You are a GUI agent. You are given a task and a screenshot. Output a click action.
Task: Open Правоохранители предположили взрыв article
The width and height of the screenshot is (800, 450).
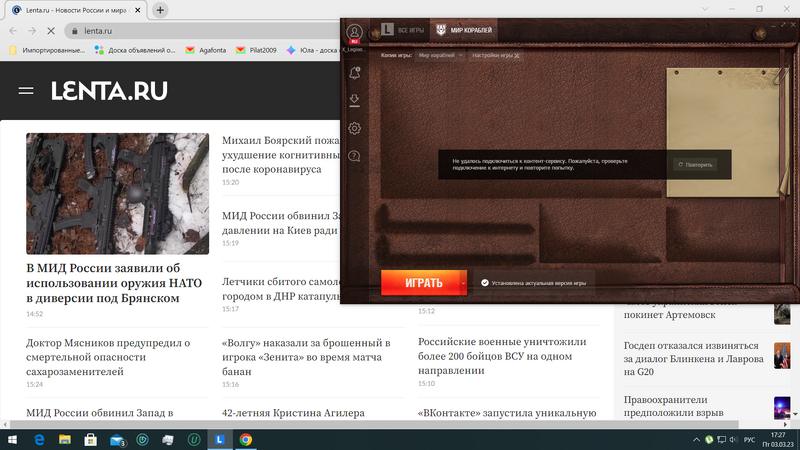click(x=673, y=406)
